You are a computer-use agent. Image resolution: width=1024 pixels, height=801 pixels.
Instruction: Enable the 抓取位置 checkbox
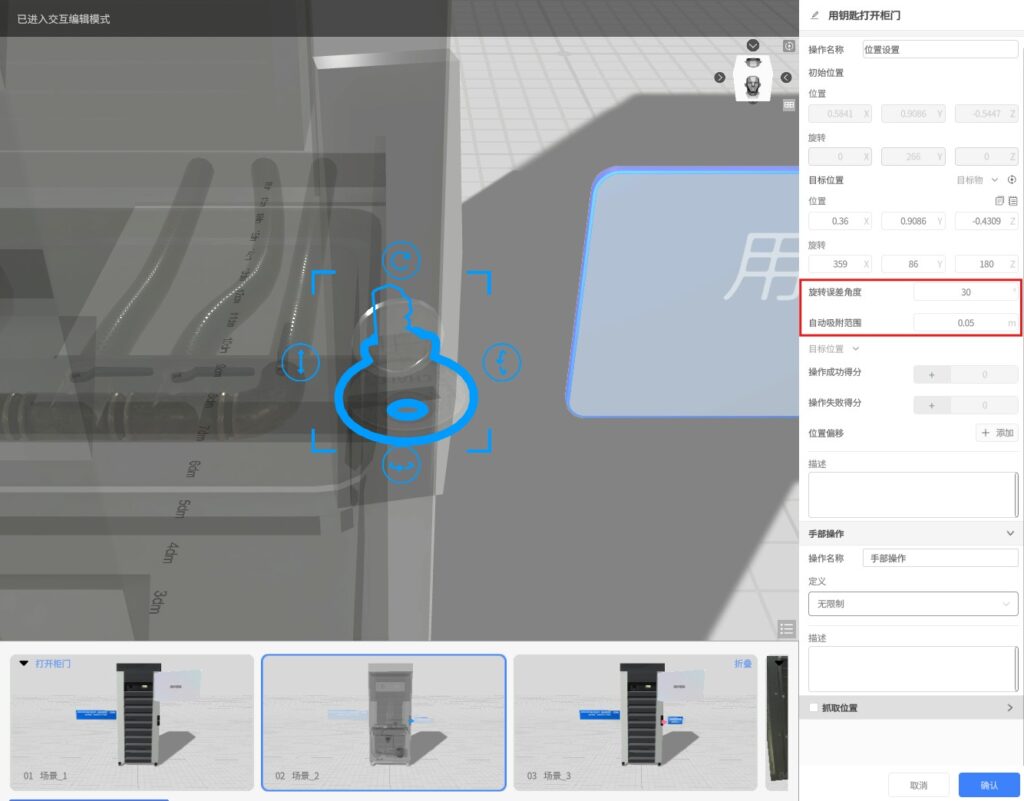coord(814,708)
